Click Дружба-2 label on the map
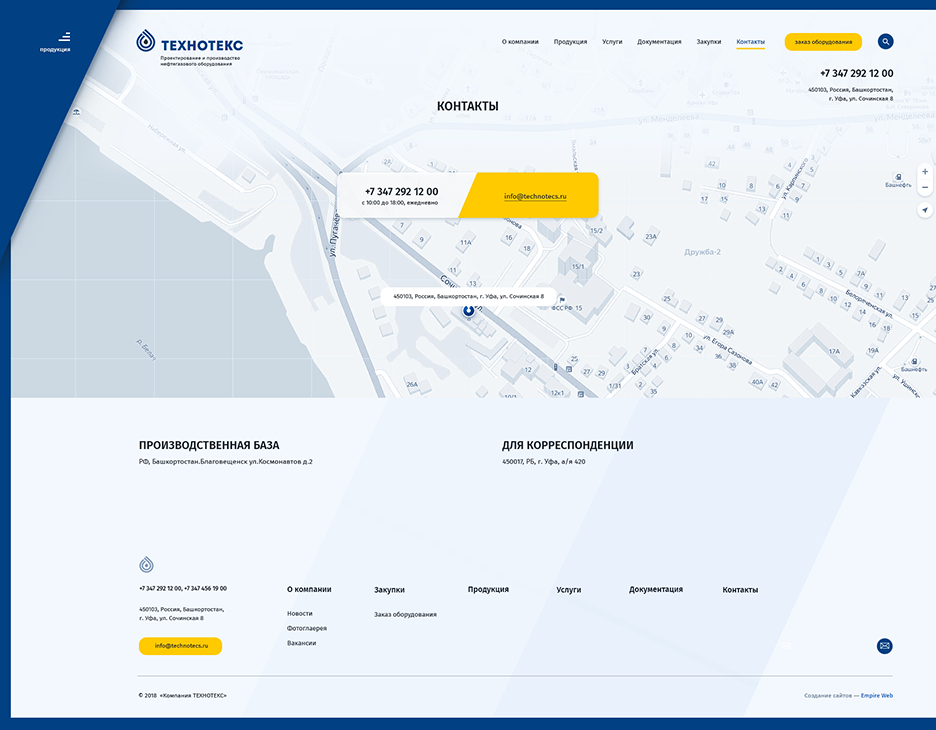936x730 pixels. tap(702, 252)
